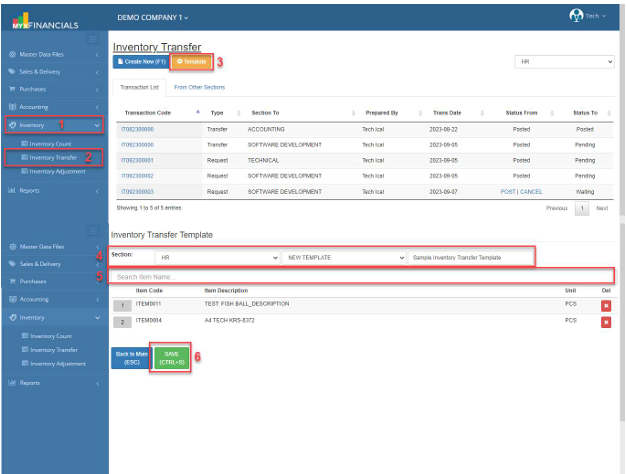The width and height of the screenshot is (626, 474).
Task: Sort the table by Trans Date
Action: pos(445,113)
